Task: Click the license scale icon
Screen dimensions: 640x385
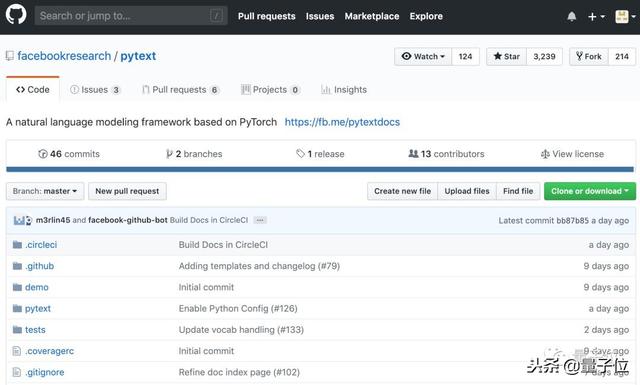Action: 545,154
